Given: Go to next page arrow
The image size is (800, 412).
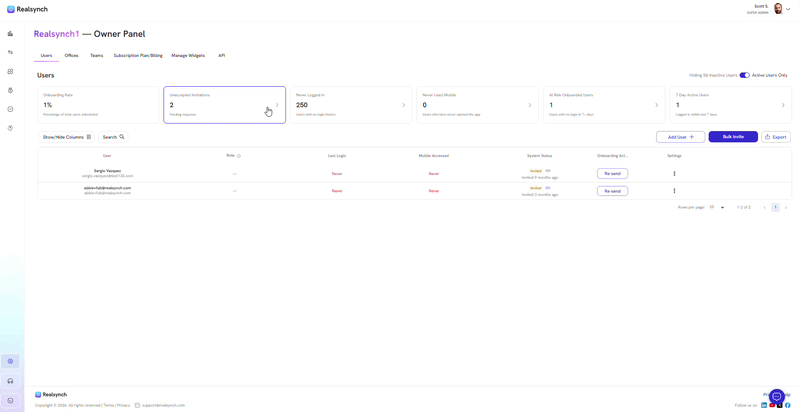Looking at the screenshot, I should pos(786,208).
